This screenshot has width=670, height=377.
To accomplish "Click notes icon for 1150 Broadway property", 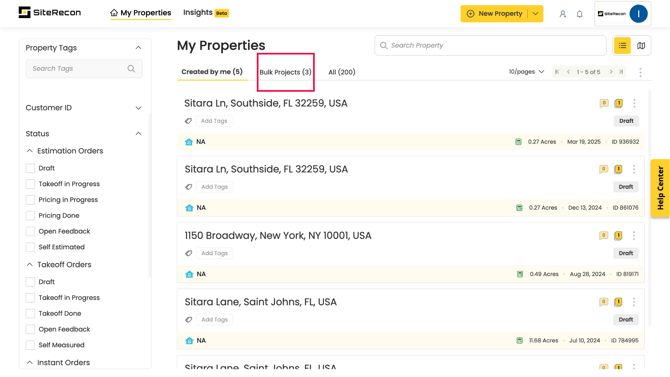I will (x=618, y=236).
